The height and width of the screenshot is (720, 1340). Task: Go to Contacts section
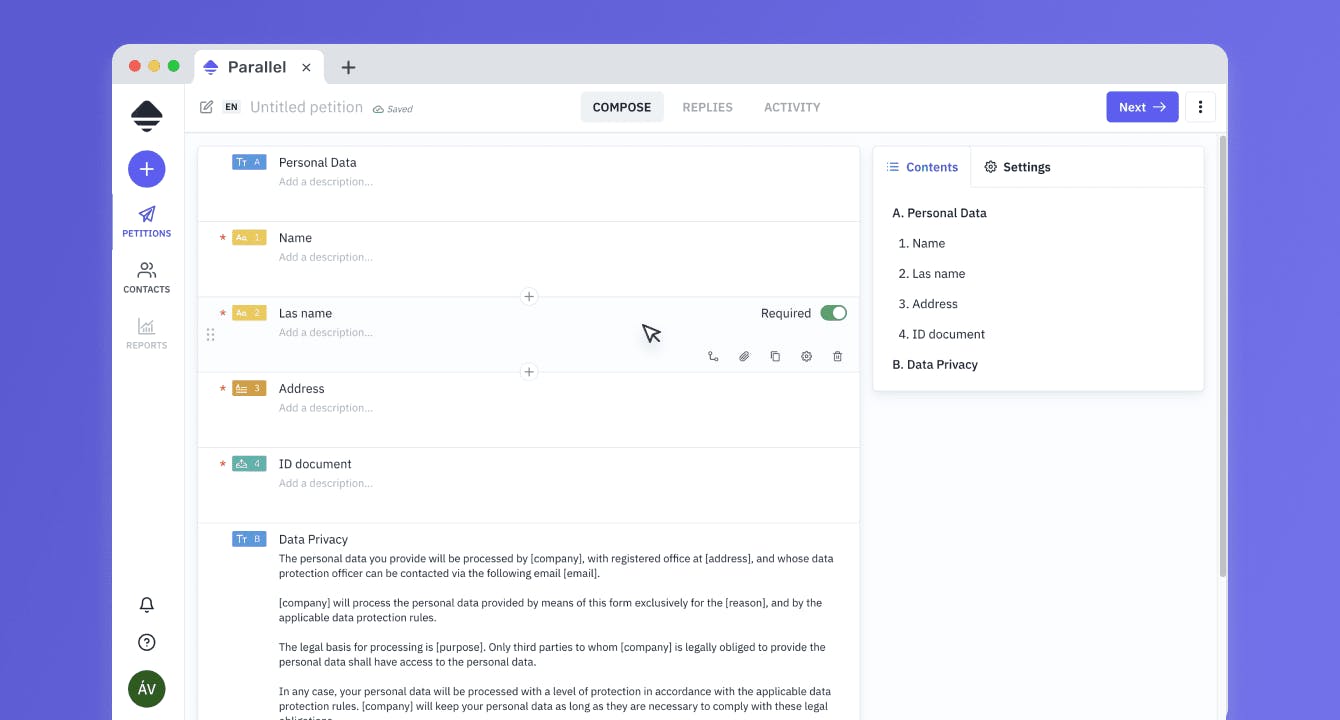(x=147, y=278)
